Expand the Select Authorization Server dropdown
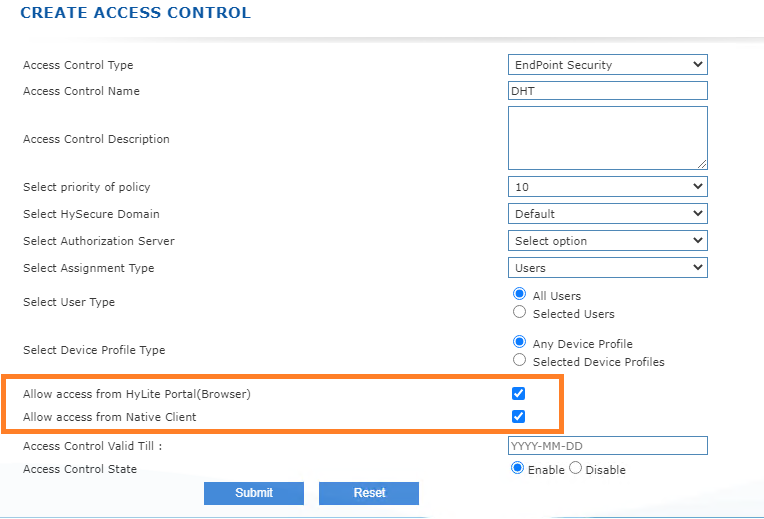Viewport: 764px width, 519px height. pyautogui.click(x=608, y=241)
